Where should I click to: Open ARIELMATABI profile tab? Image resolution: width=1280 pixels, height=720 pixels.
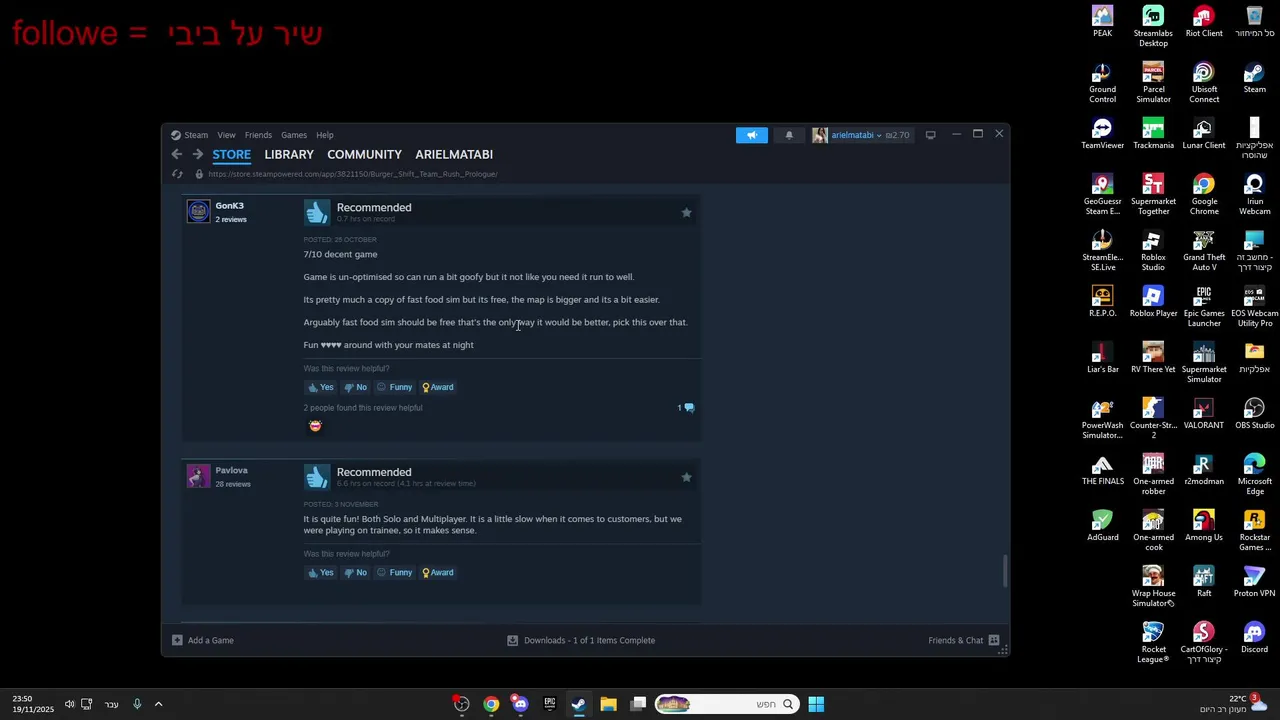[454, 154]
